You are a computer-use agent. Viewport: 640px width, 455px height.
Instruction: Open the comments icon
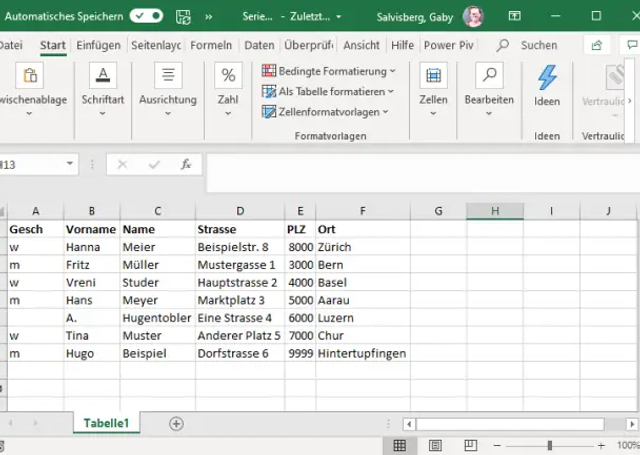click(632, 45)
